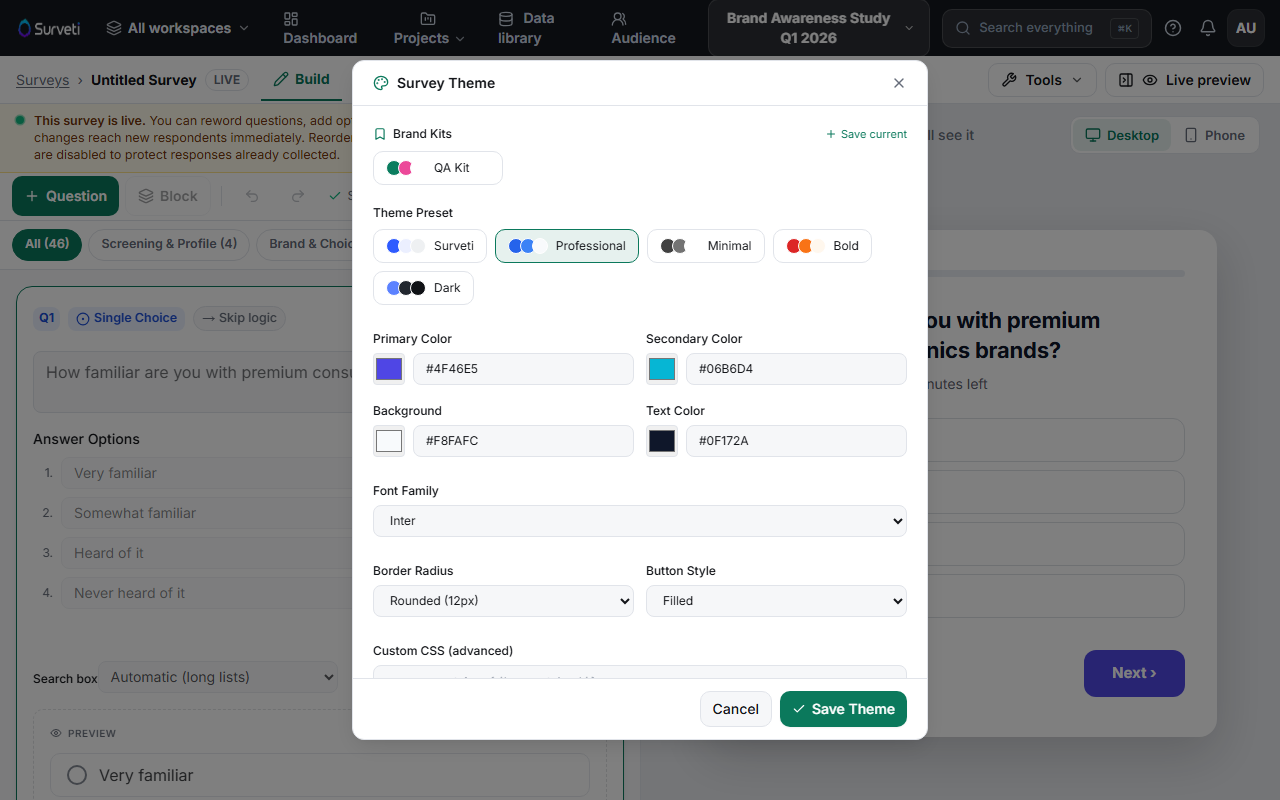Viewport: 1280px width, 800px height.
Task: Click the Search everything field
Action: (x=1047, y=28)
